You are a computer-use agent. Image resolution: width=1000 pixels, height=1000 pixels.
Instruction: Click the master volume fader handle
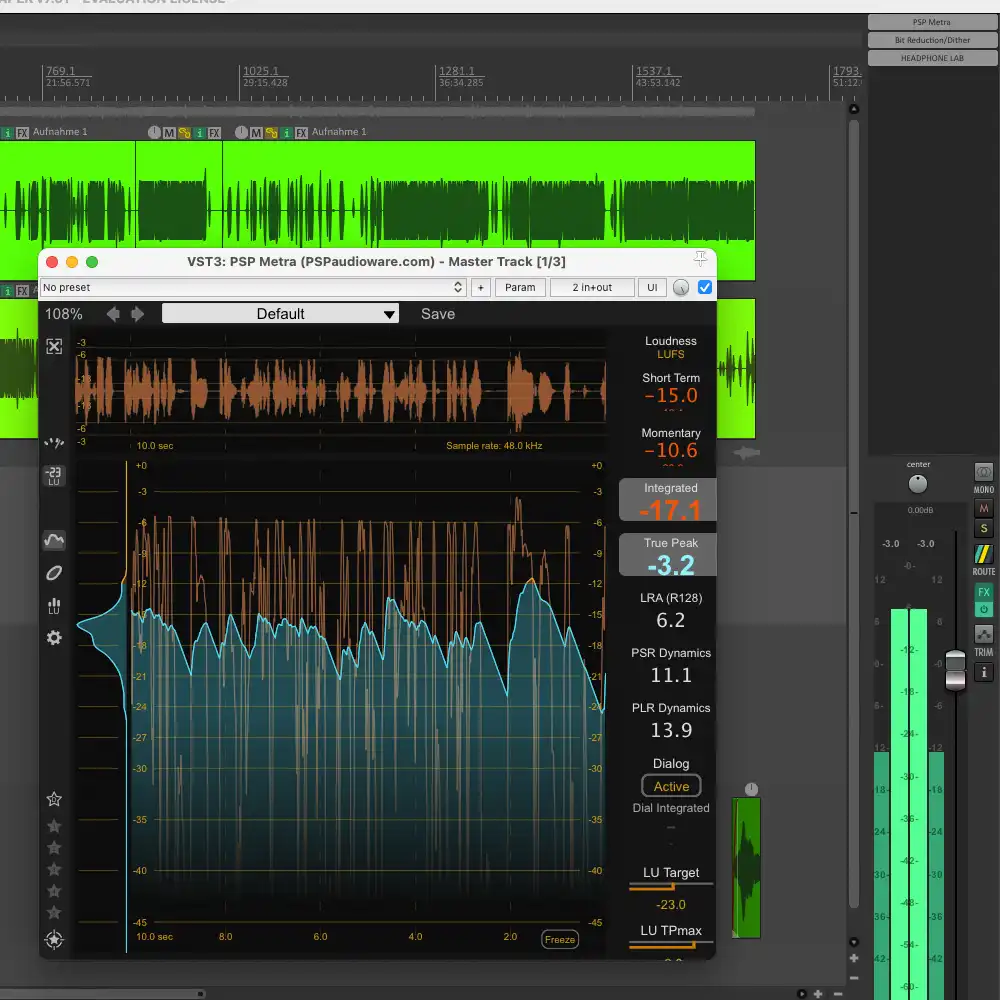coord(955,670)
